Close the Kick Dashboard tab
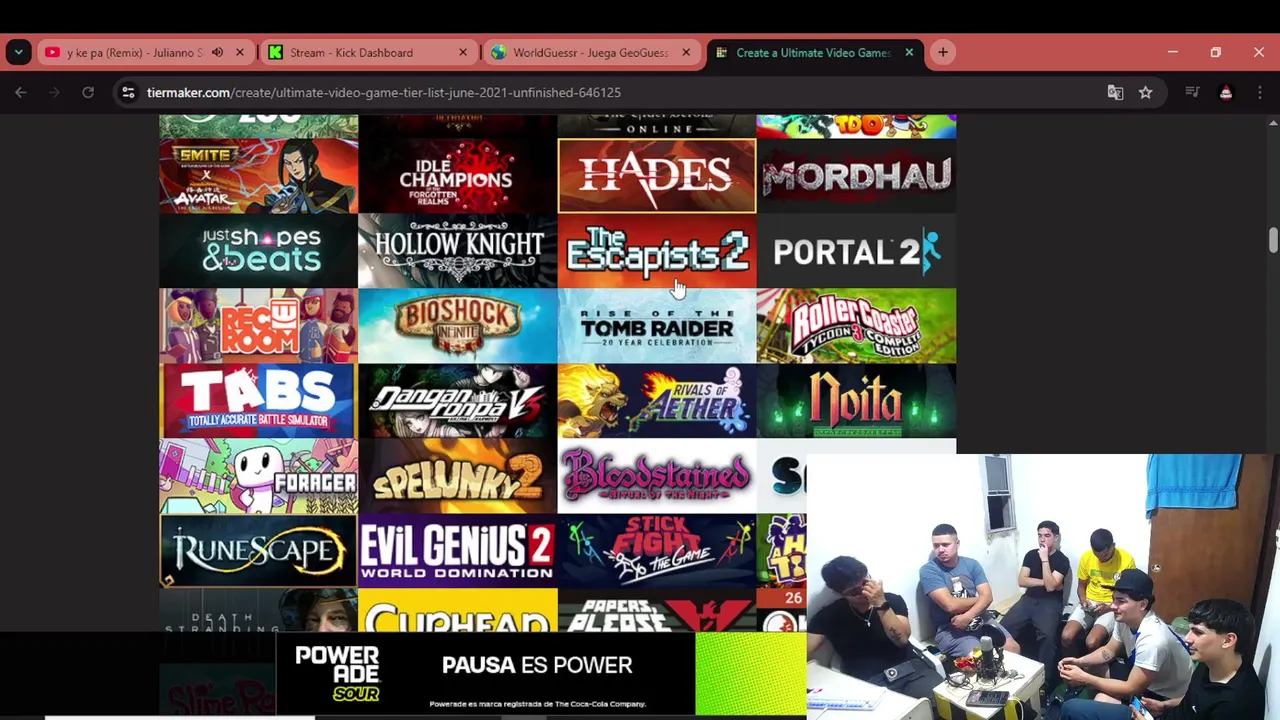 (463, 52)
